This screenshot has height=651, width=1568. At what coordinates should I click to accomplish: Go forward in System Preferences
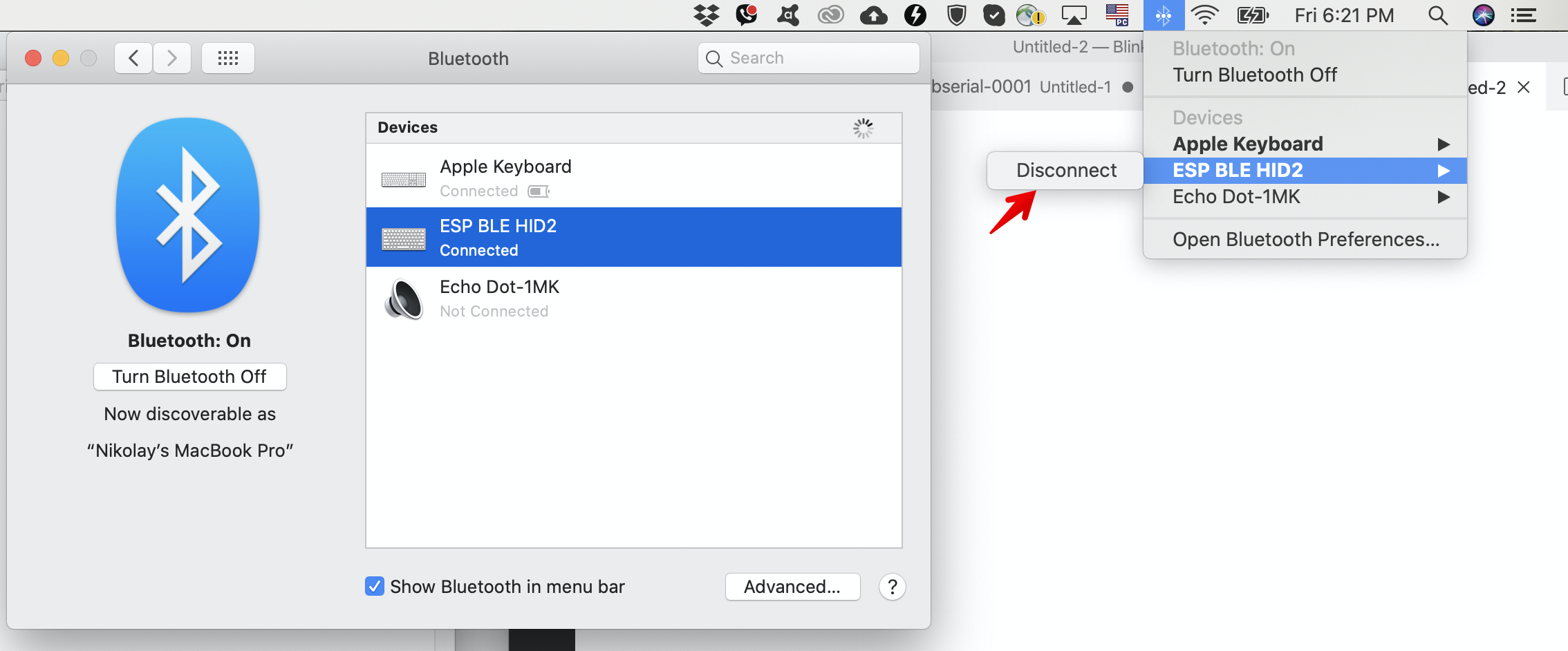(172, 58)
